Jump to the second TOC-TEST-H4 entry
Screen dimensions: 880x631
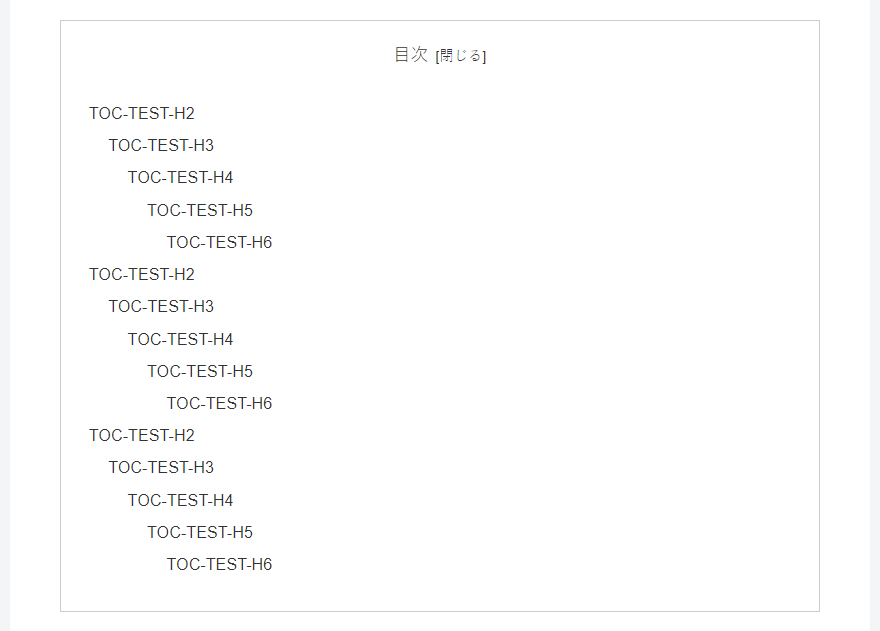click(x=180, y=339)
